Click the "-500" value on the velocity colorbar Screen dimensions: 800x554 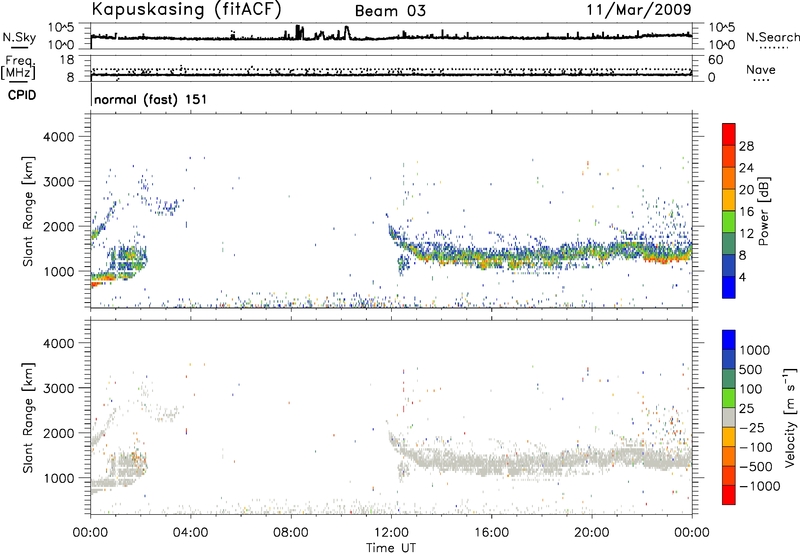click(x=756, y=467)
